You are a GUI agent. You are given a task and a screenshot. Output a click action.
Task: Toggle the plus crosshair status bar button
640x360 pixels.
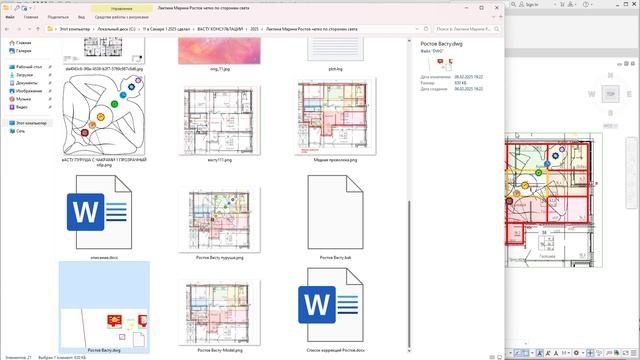[590, 353]
